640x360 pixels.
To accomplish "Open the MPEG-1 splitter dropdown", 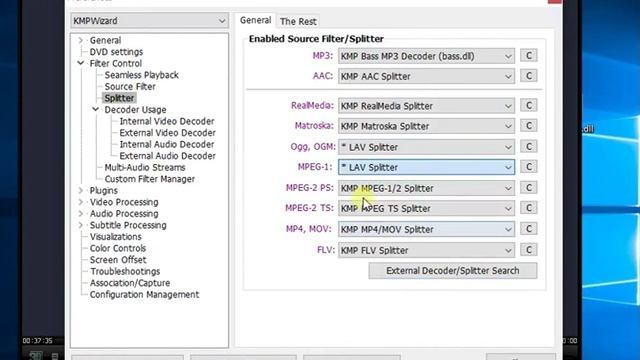I will coord(426,167).
